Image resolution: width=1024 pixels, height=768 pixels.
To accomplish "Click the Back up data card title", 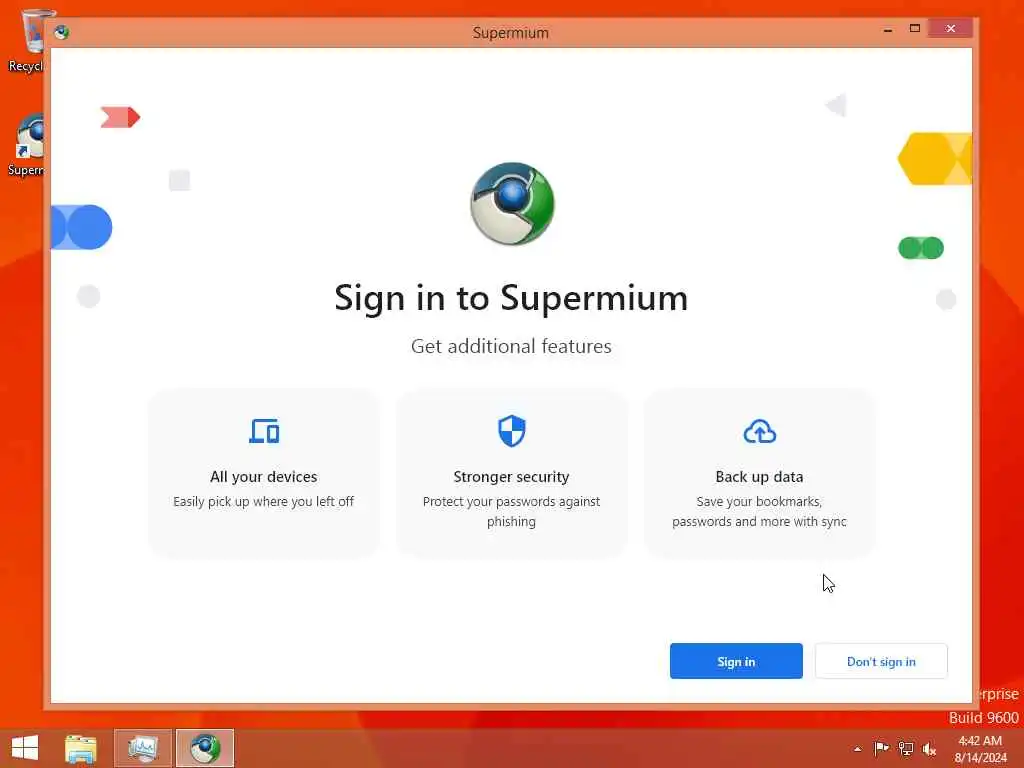I will [x=760, y=477].
